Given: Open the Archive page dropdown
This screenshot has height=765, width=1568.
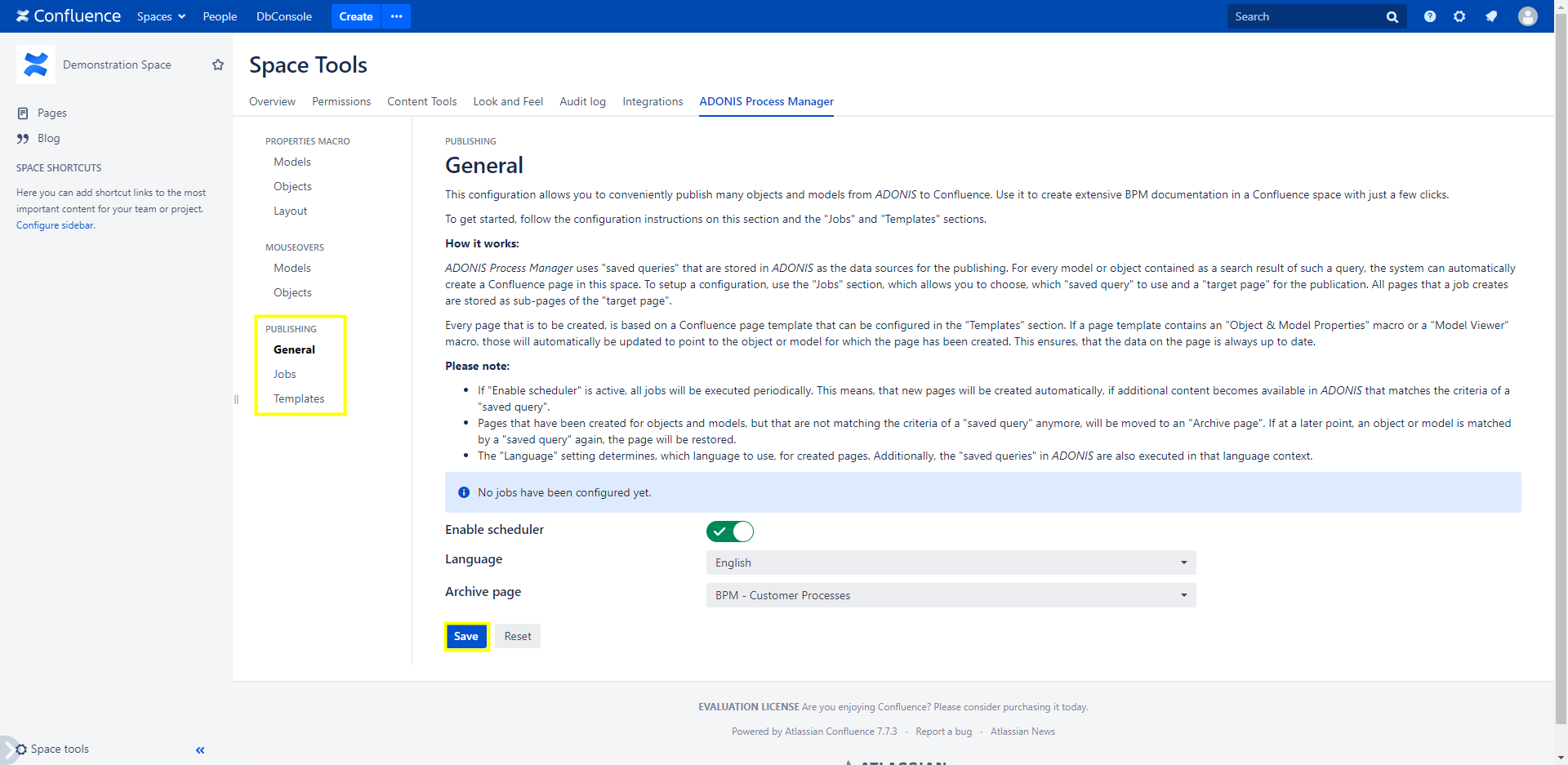Looking at the screenshot, I should [x=951, y=595].
